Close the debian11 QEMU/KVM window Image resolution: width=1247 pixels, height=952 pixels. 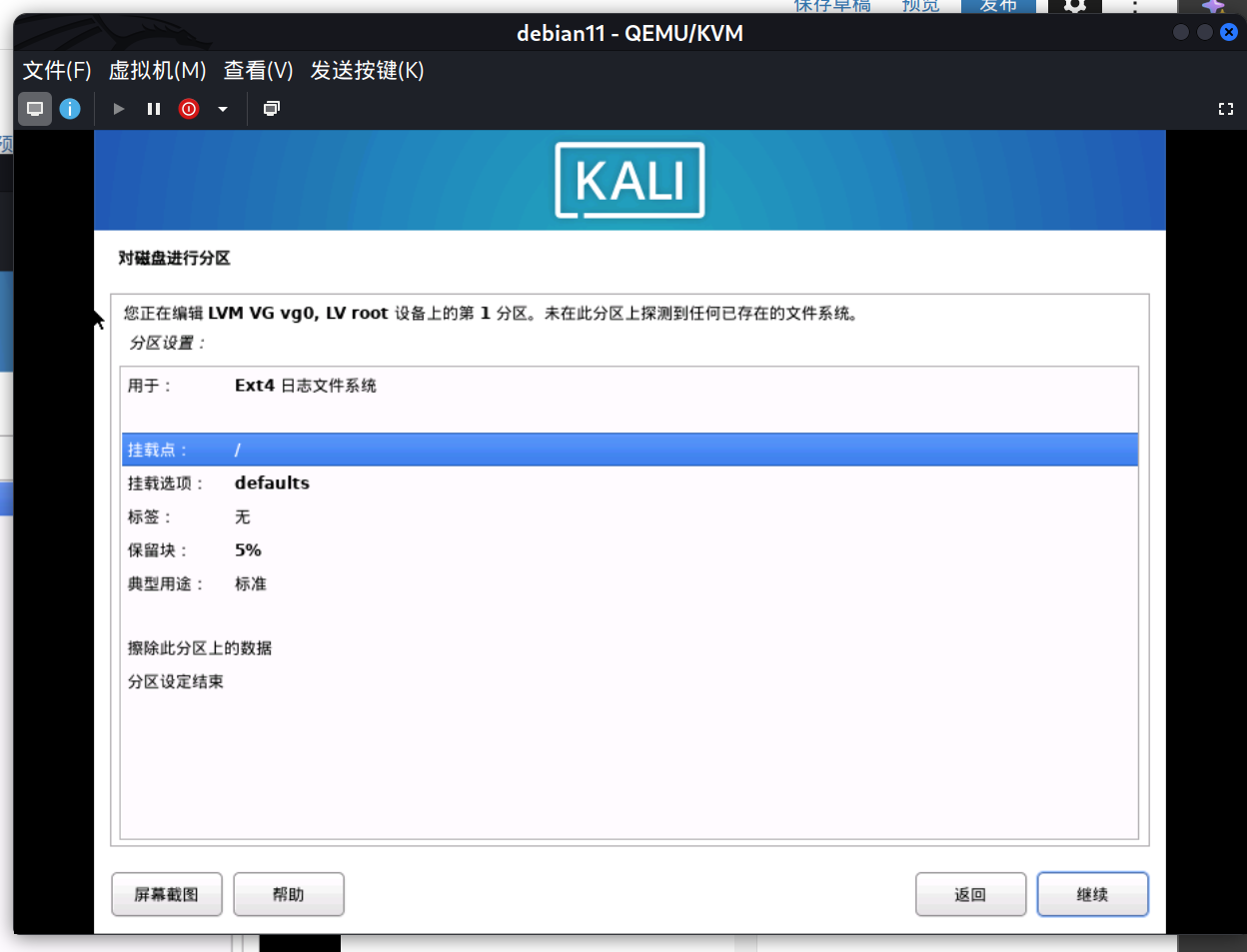coord(1229,32)
